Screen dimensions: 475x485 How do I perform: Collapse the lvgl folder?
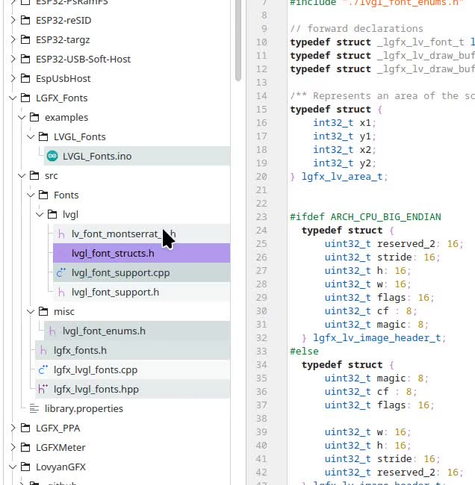[40, 214]
